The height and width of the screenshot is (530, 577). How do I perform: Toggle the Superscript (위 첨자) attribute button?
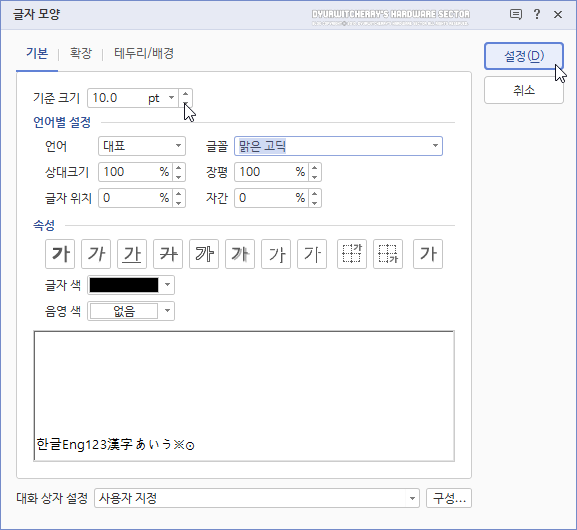(352, 254)
